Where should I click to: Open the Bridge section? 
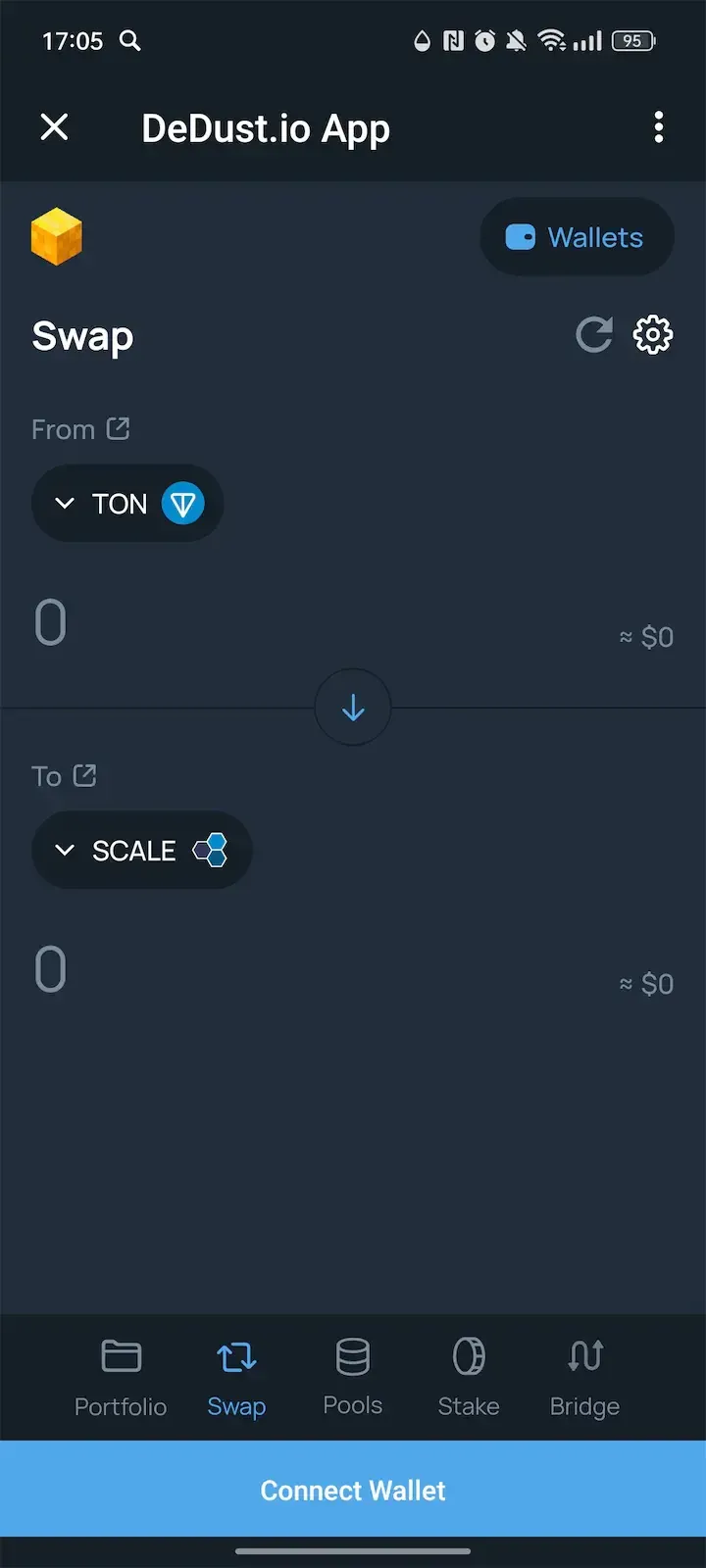click(584, 1377)
